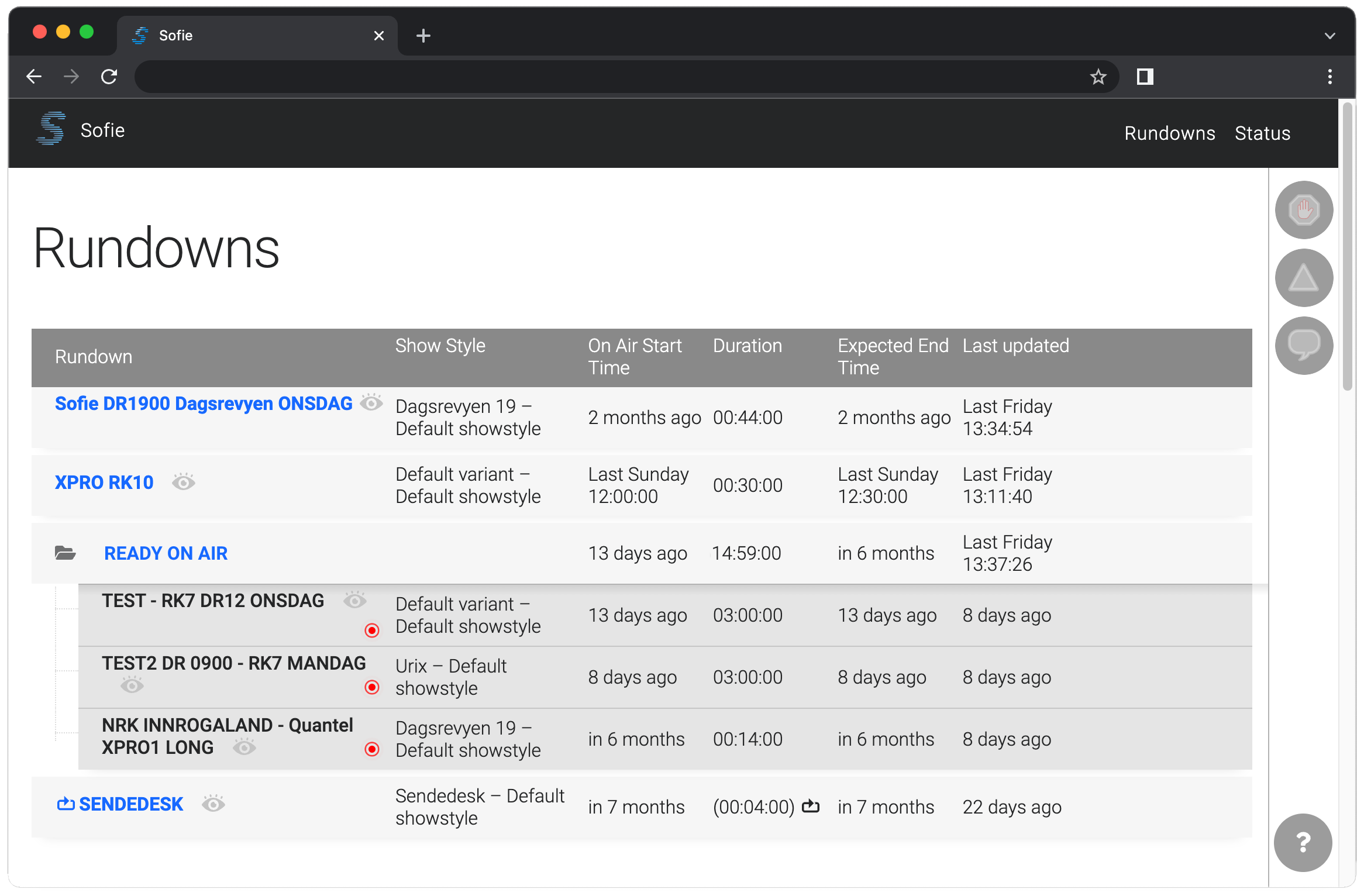This screenshot has height=896, width=1364.
Task: Toggle eye icon next to XPRO RK10
Action: pos(183,482)
